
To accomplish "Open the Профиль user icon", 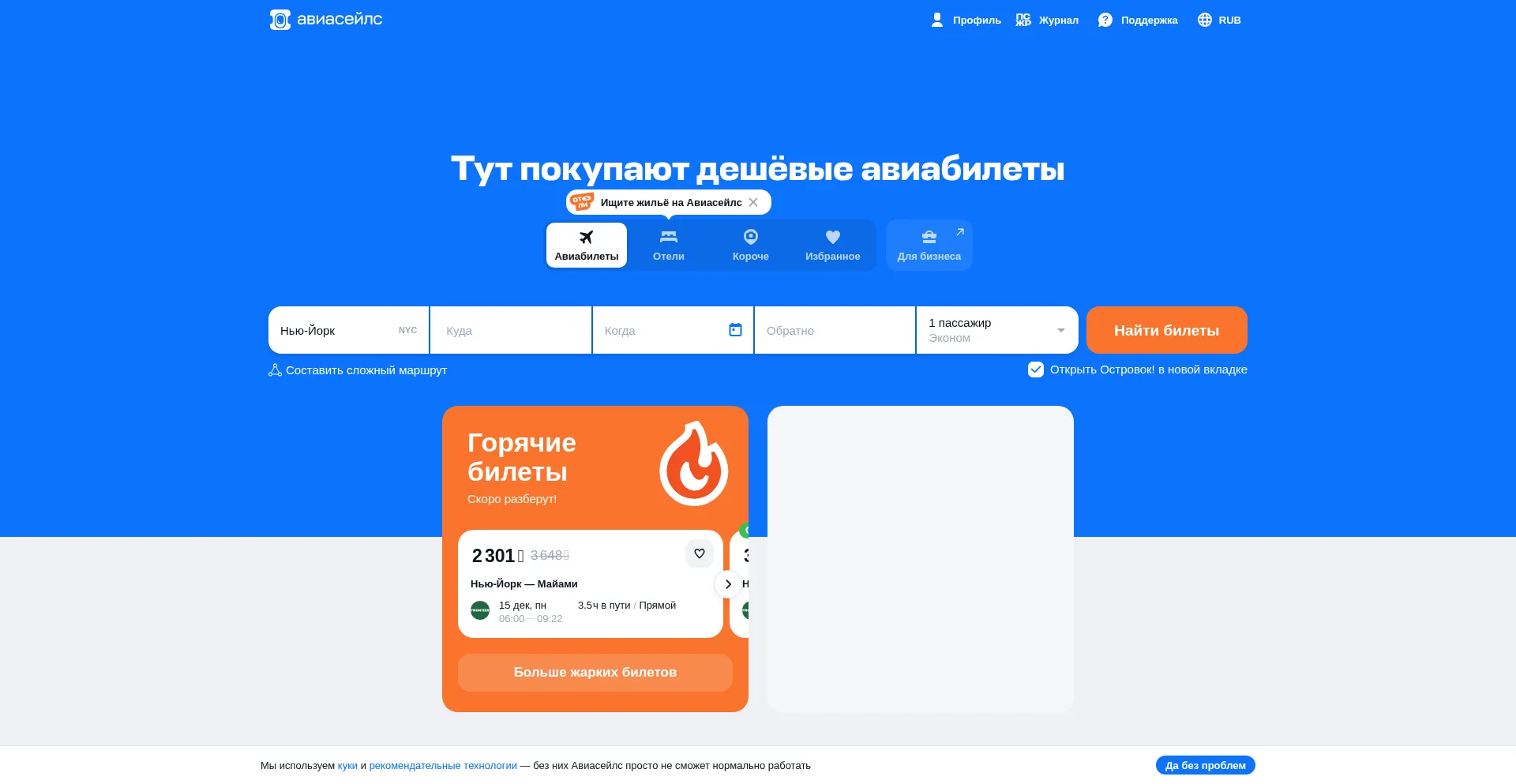I will tap(937, 20).
